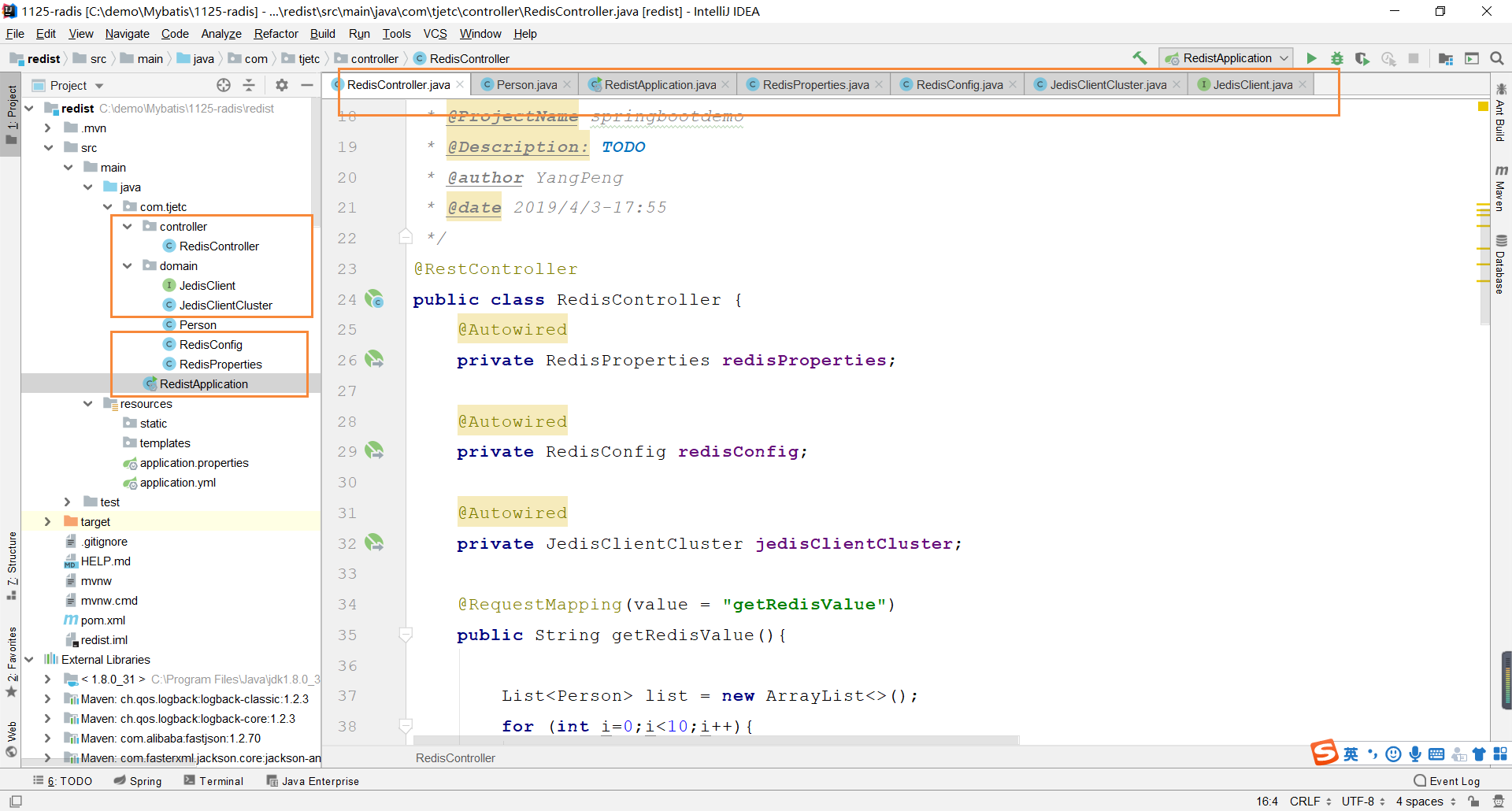Screen dimensions: 1512x811
Task: Collapse the resources folder
Action: [x=87, y=403]
